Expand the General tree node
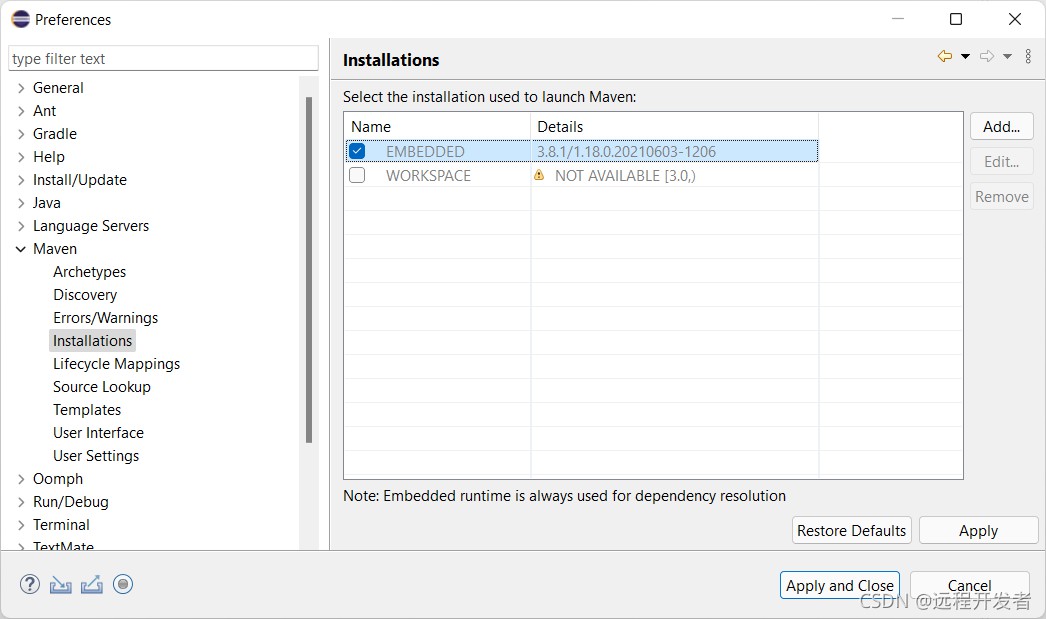Image resolution: width=1046 pixels, height=619 pixels. coord(21,88)
